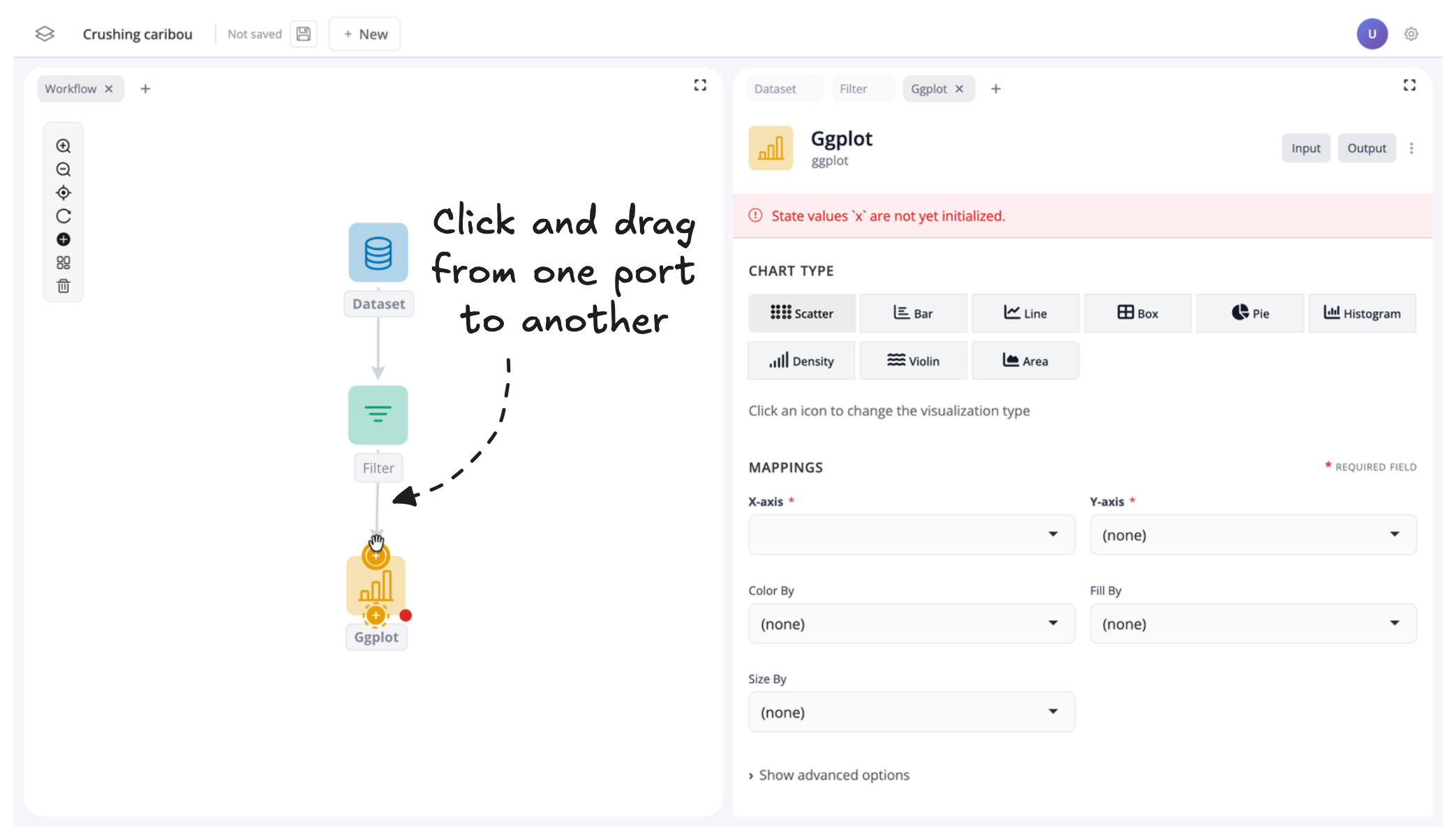Image resolution: width=1456 pixels, height=840 pixels.
Task: Open the X-axis mapping dropdown
Action: pos(912,535)
